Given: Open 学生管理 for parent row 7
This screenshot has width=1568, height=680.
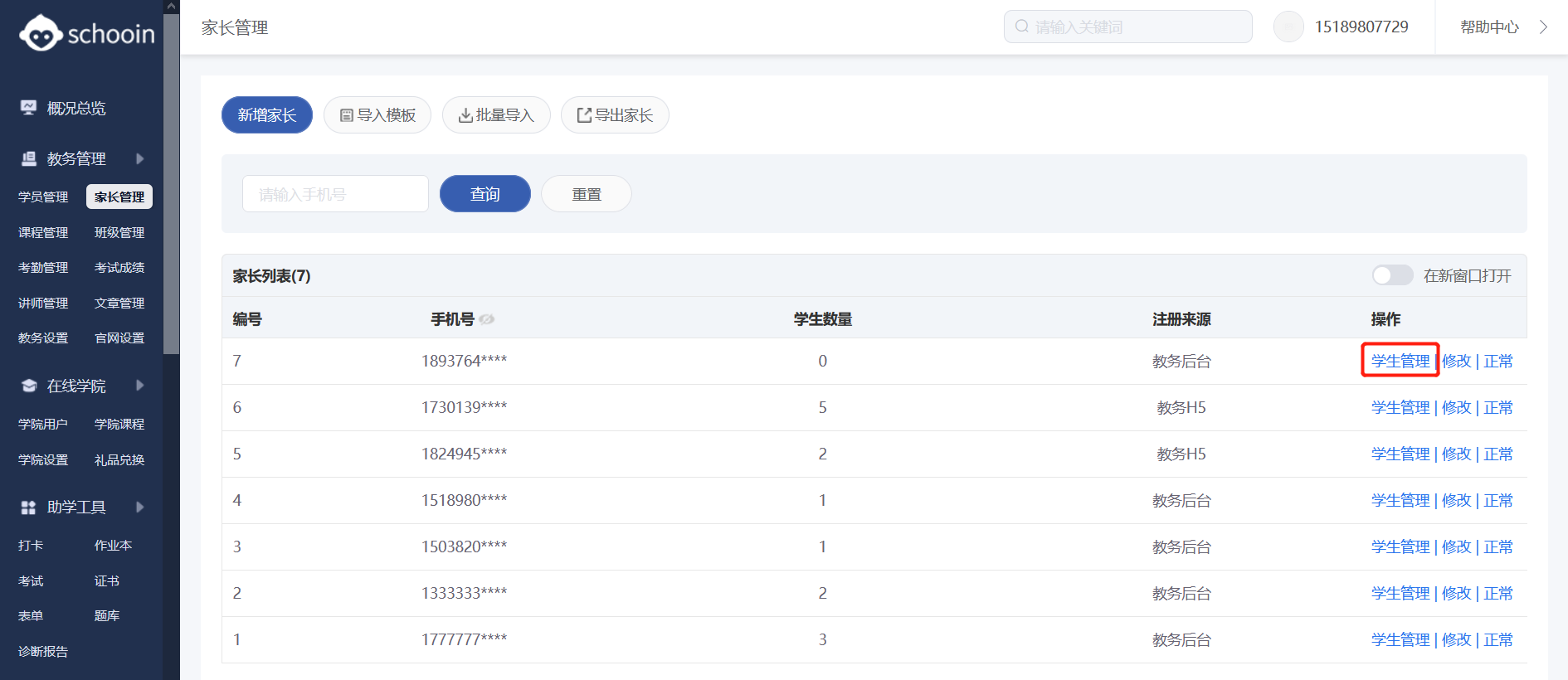Looking at the screenshot, I should pyautogui.click(x=1400, y=361).
